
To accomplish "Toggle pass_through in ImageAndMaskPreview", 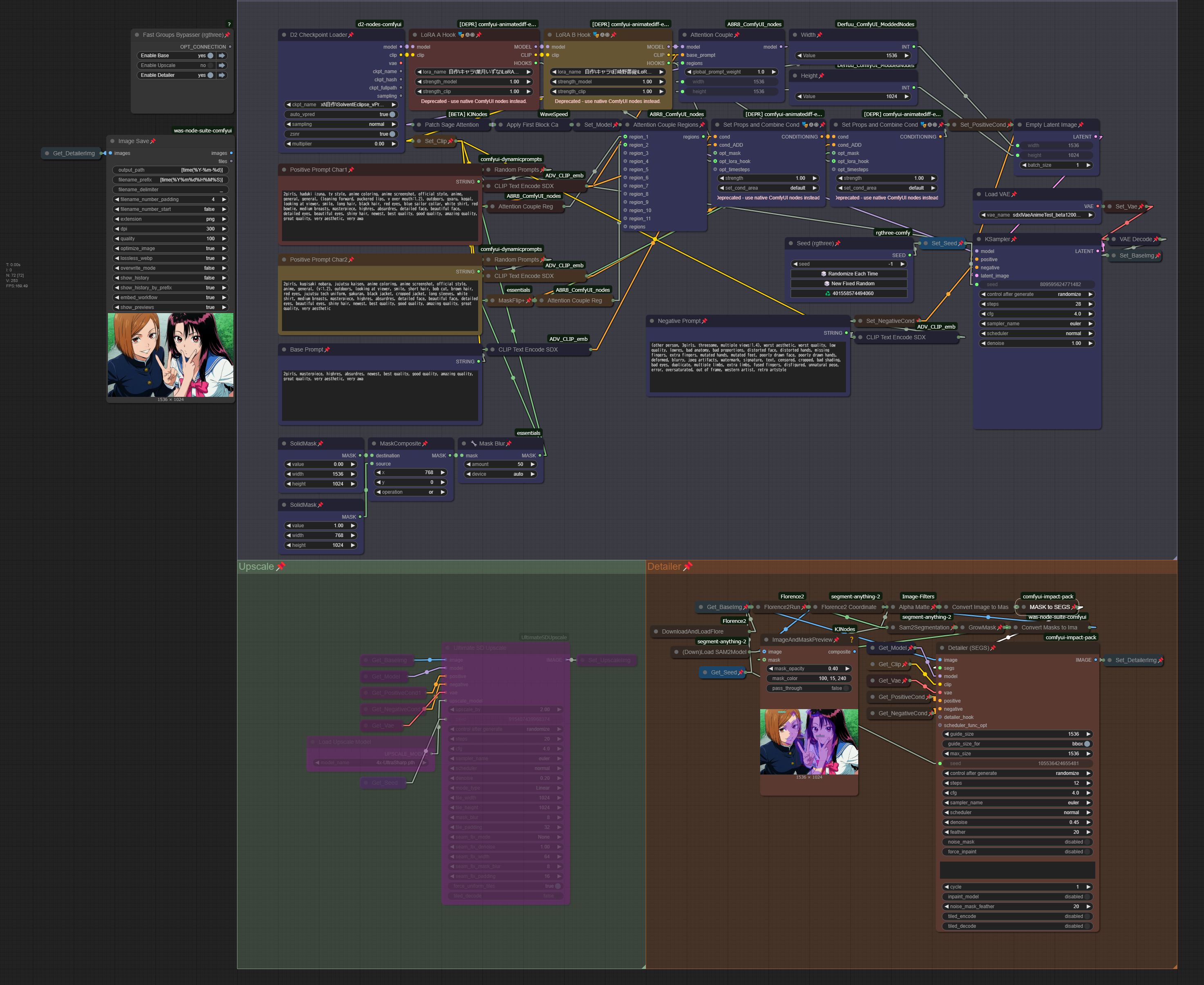I will [x=846, y=688].
